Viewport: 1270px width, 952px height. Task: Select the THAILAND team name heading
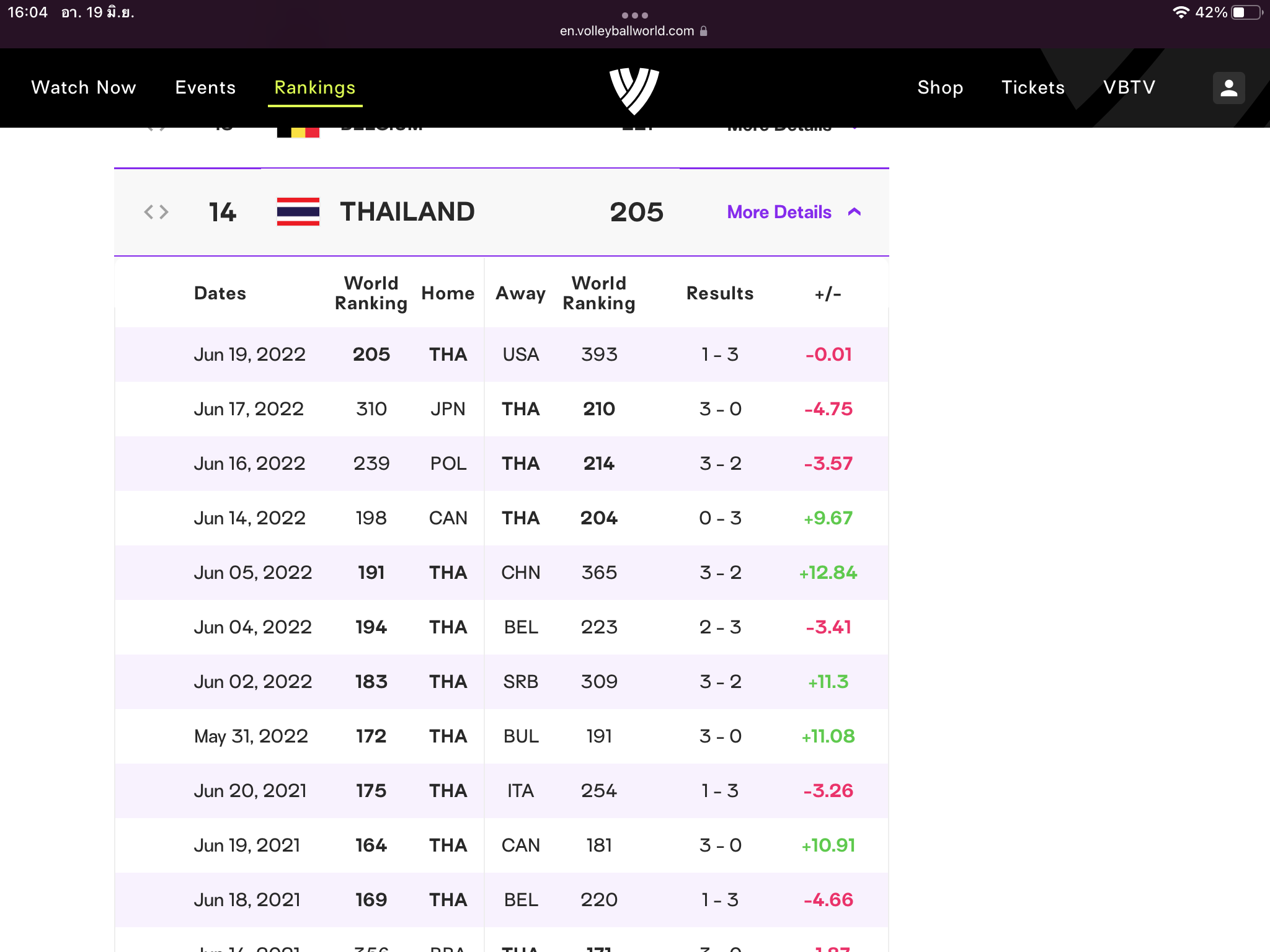[x=407, y=212]
